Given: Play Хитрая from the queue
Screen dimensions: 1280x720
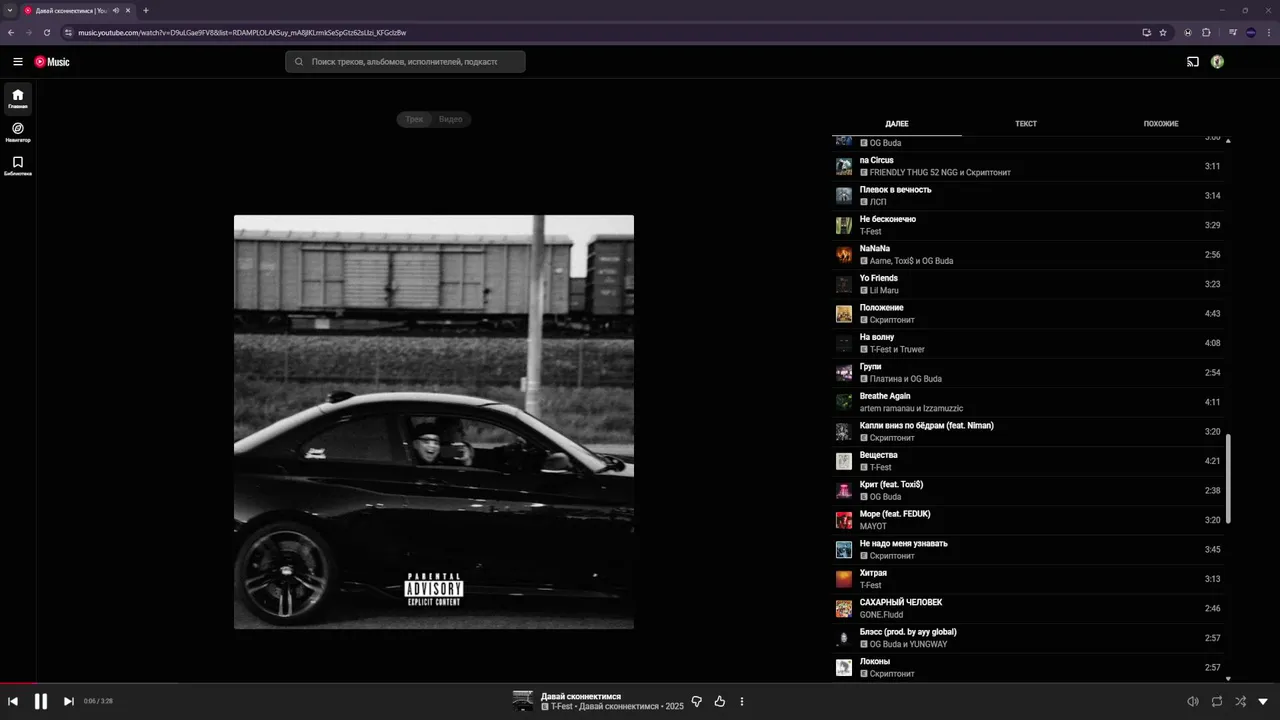Looking at the screenshot, I should coord(1029,579).
